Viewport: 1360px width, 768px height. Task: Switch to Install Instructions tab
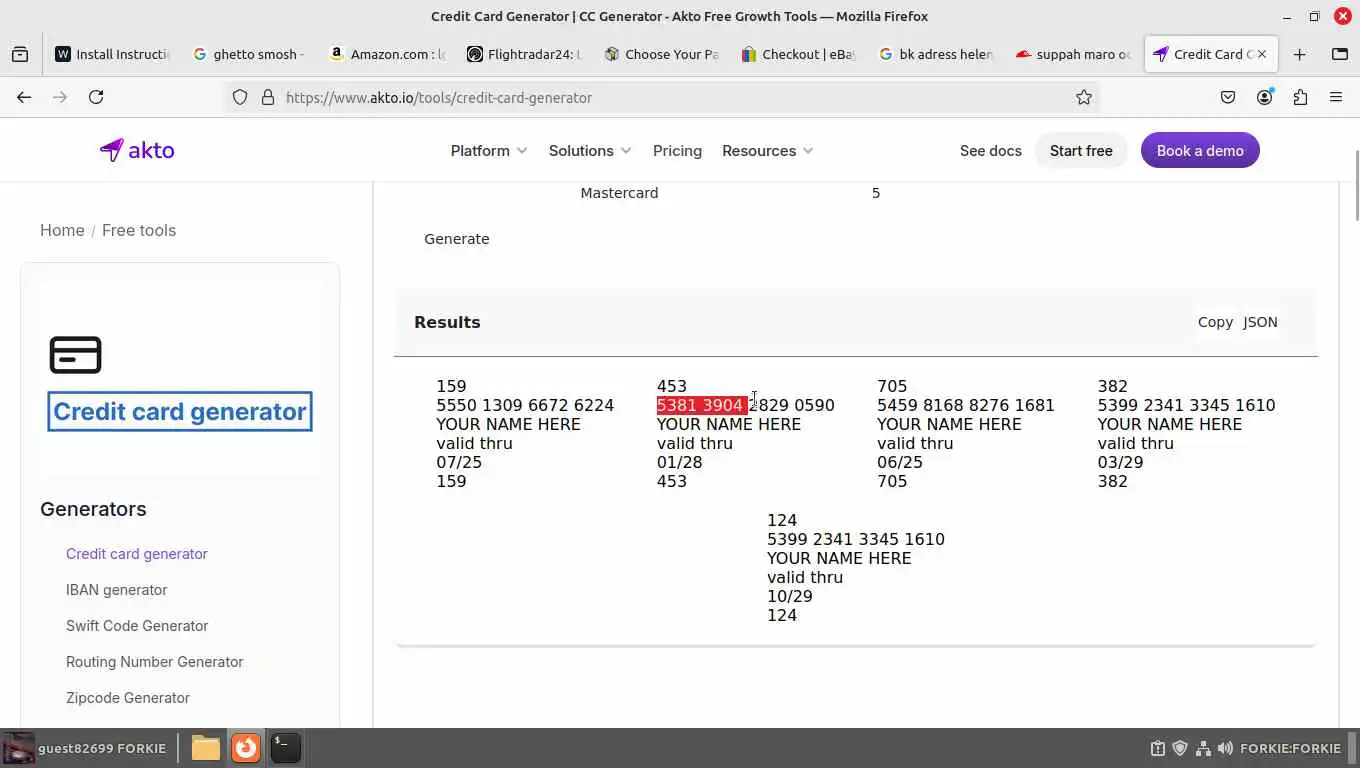click(113, 54)
